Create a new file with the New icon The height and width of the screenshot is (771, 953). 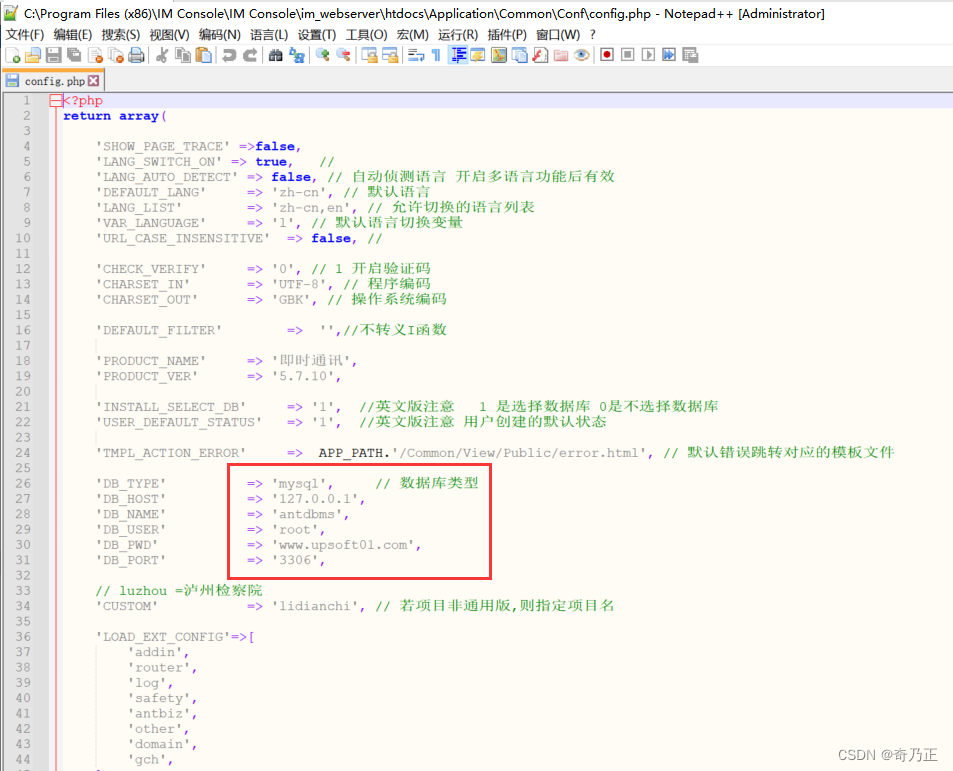pos(13,55)
